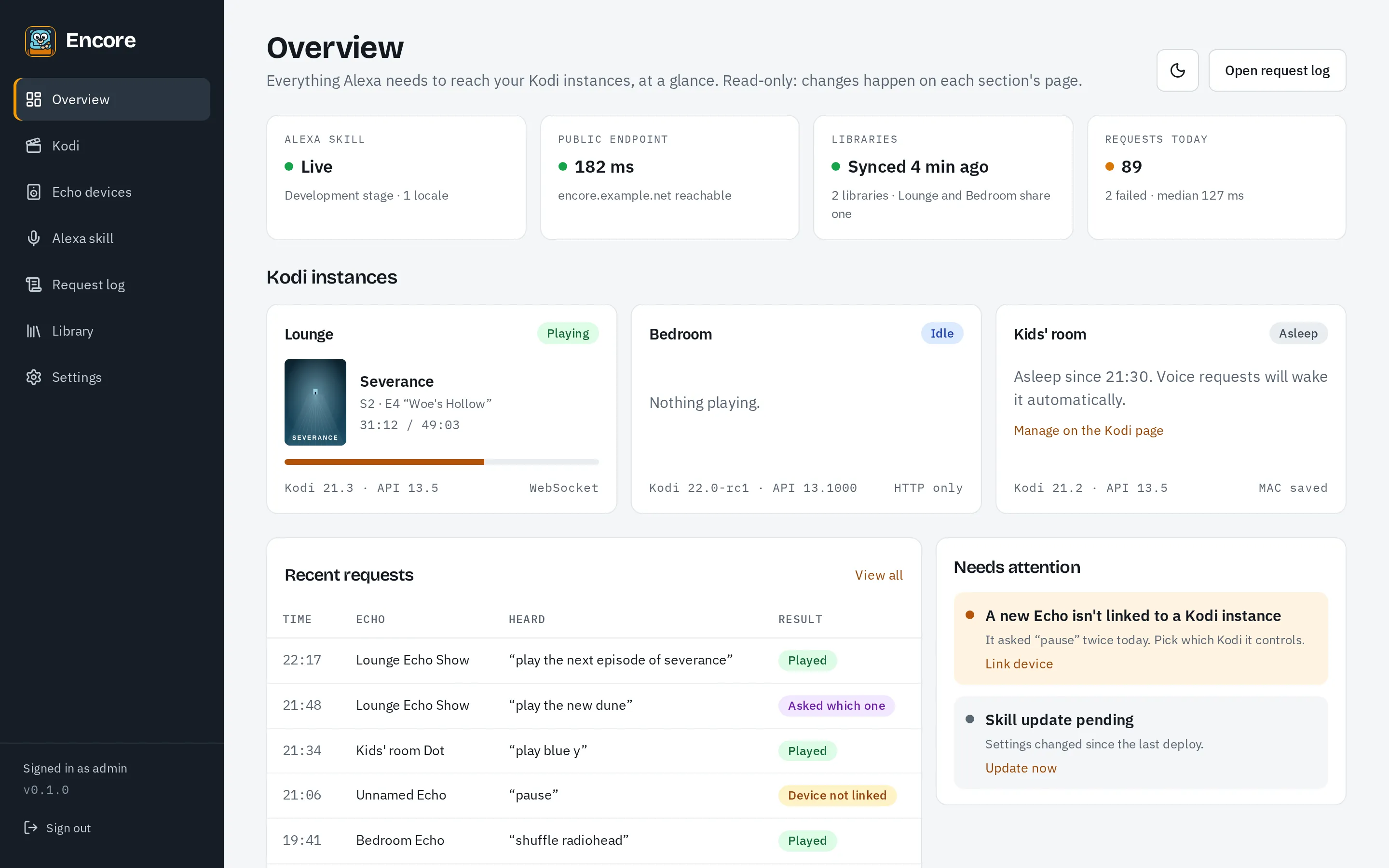
Task: Click View all recent requests link
Action: [879, 575]
